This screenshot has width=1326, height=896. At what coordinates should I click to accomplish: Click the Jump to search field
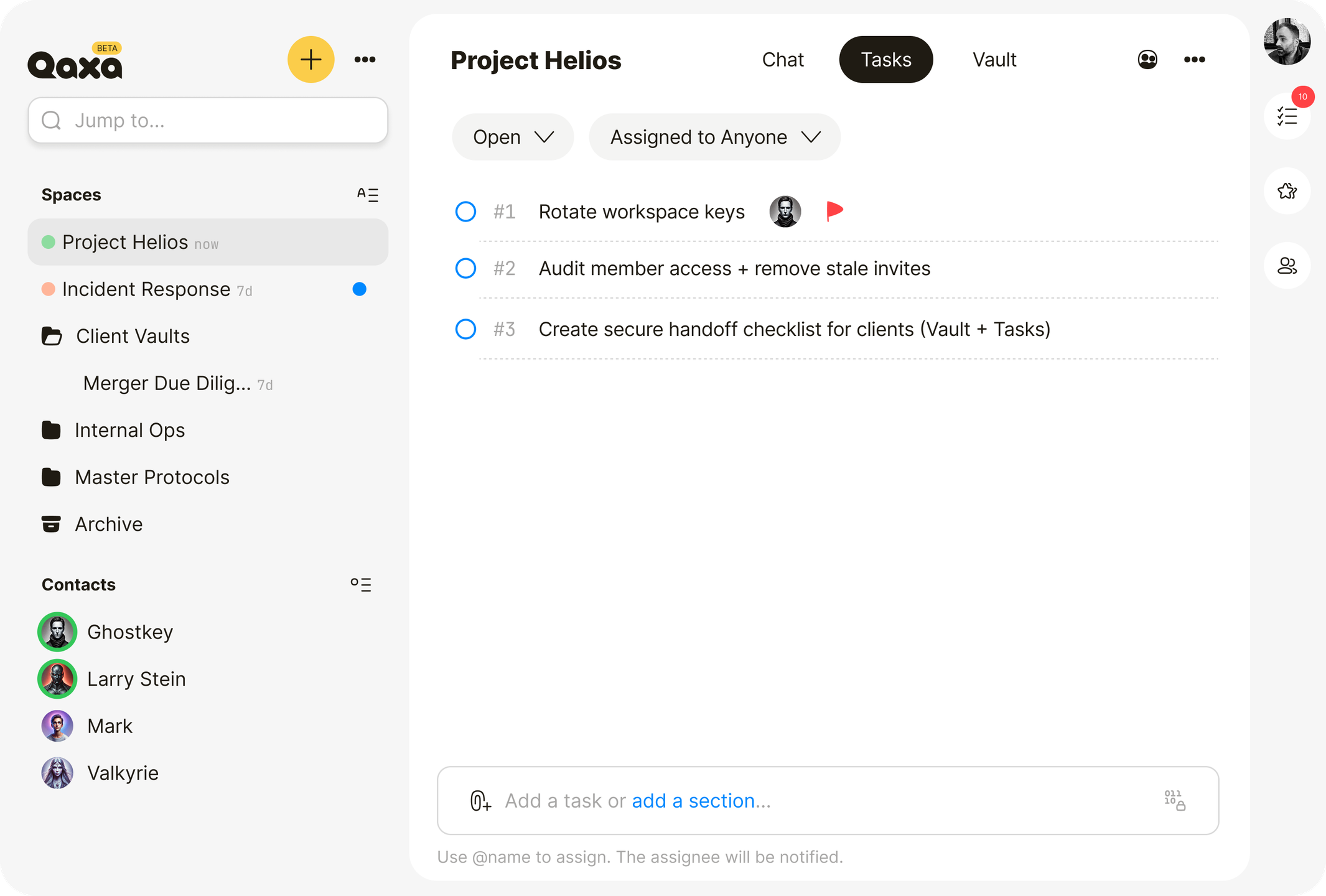pyautogui.click(x=208, y=120)
